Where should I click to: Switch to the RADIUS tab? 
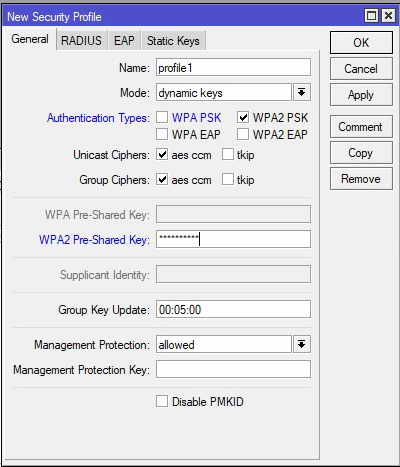[x=81, y=41]
